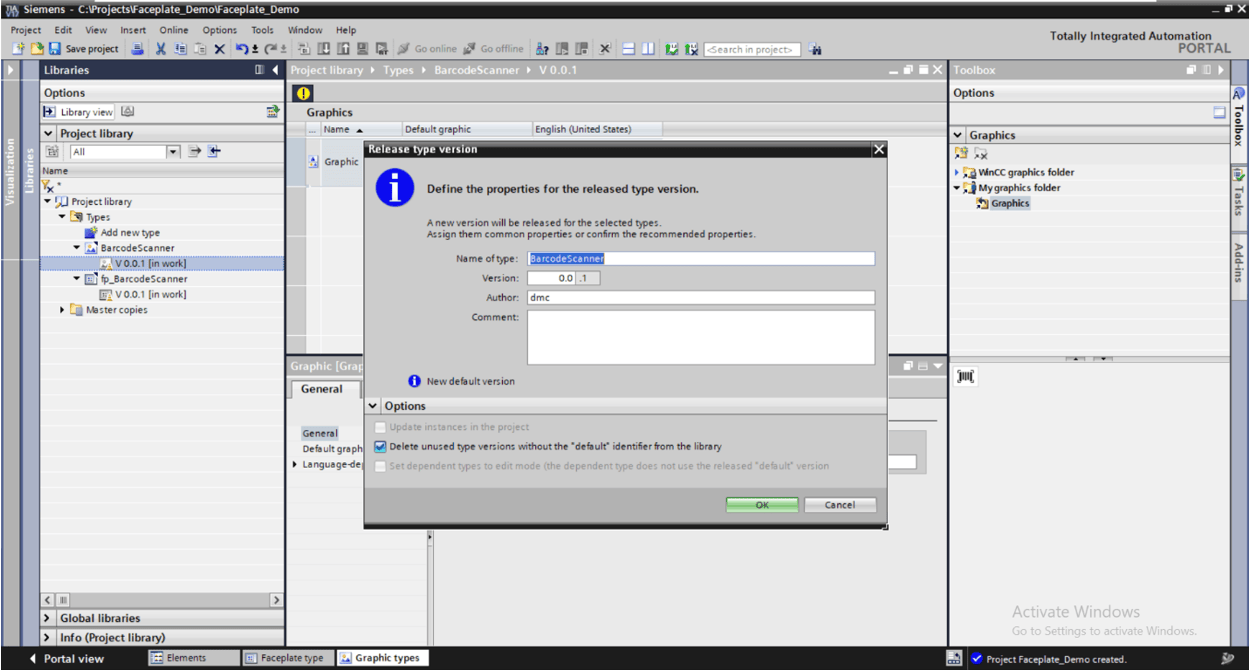Expand the WinCC graphics folder
Screen dimensions: 1251x671
click(957, 172)
